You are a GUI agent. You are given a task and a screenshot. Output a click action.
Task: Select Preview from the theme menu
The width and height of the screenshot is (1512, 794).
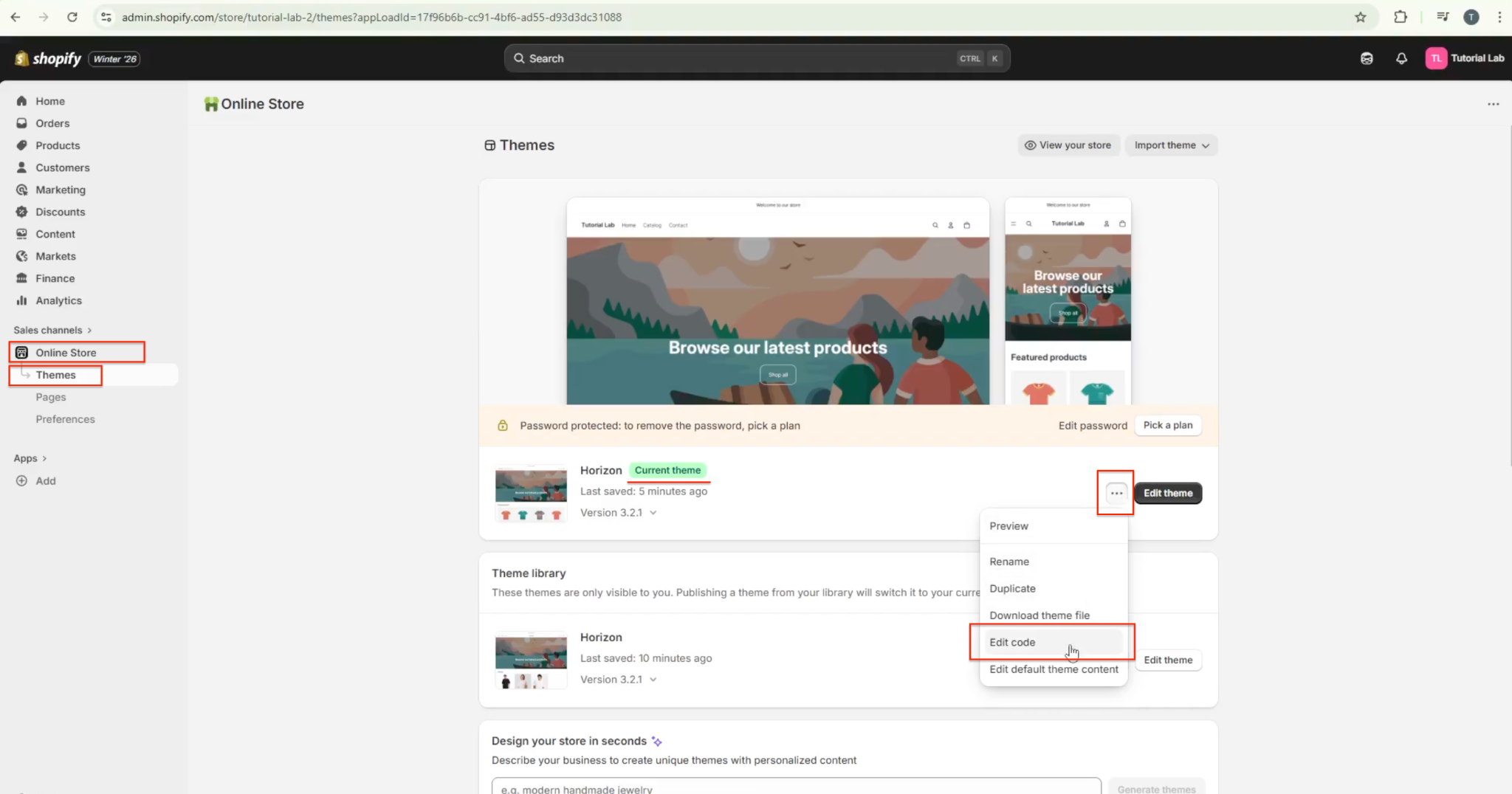[1054, 526]
